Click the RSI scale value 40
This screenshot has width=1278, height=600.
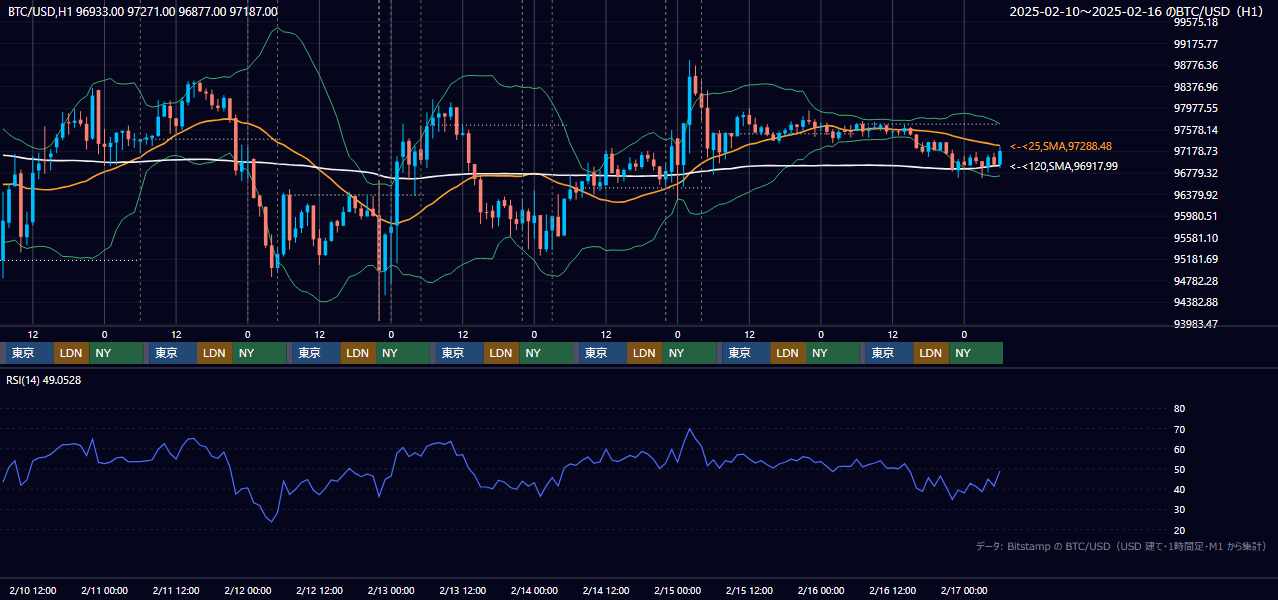[1179, 489]
